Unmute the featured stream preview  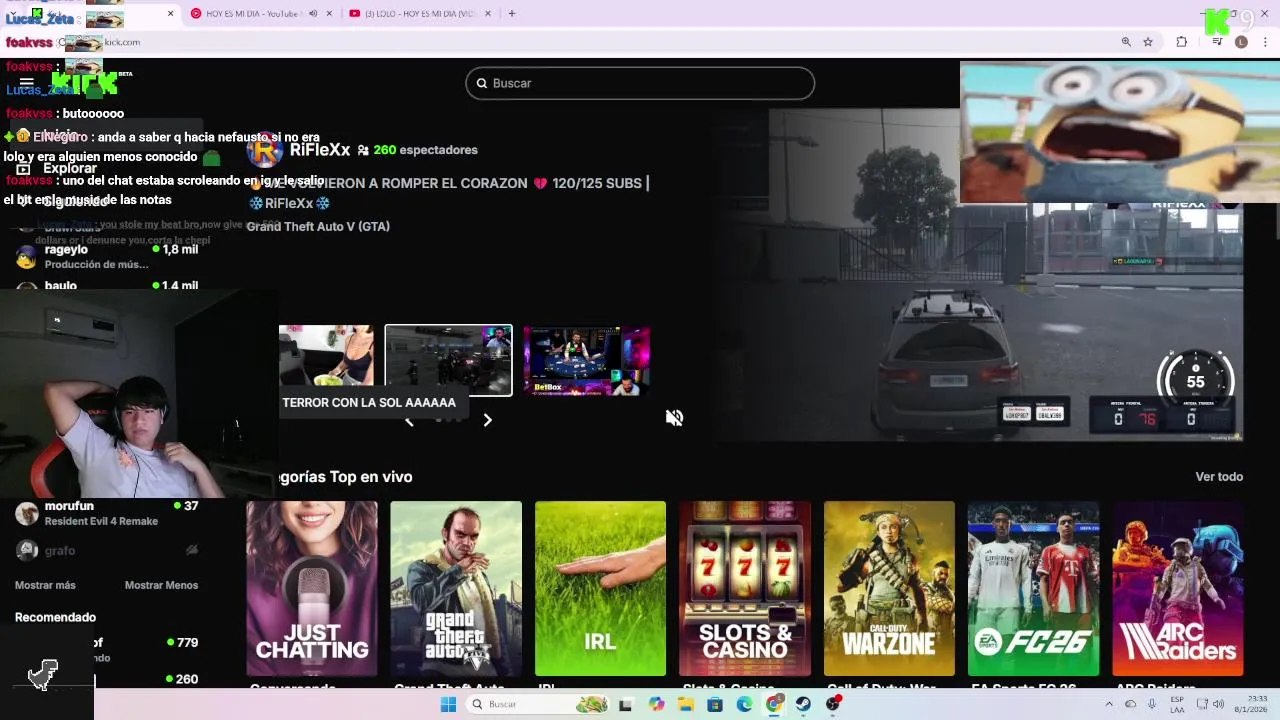(x=674, y=418)
